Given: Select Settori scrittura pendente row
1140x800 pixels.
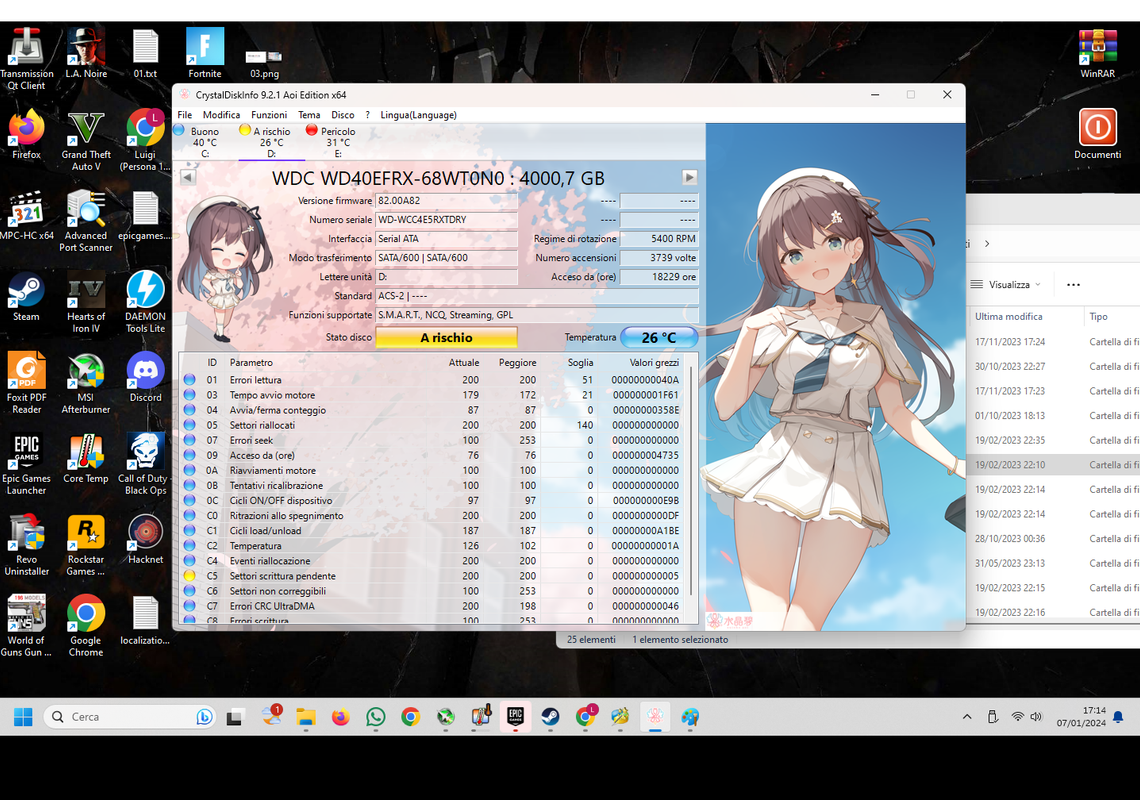Looking at the screenshot, I should tap(434, 576).
